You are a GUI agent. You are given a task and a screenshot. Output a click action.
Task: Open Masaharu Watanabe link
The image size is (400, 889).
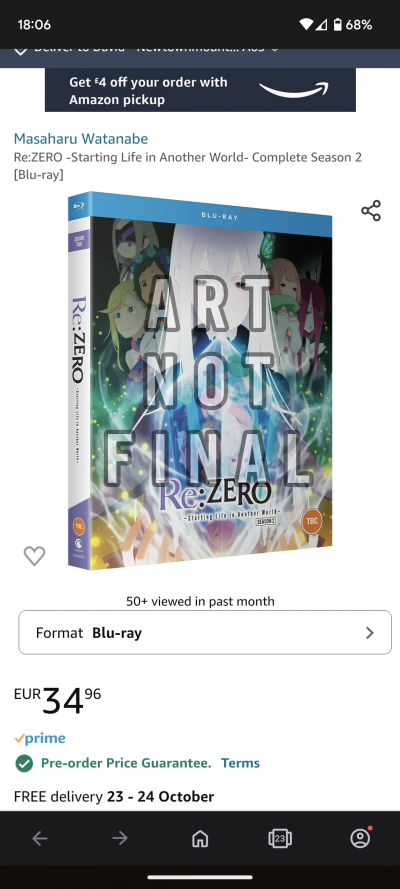point(81,139)
